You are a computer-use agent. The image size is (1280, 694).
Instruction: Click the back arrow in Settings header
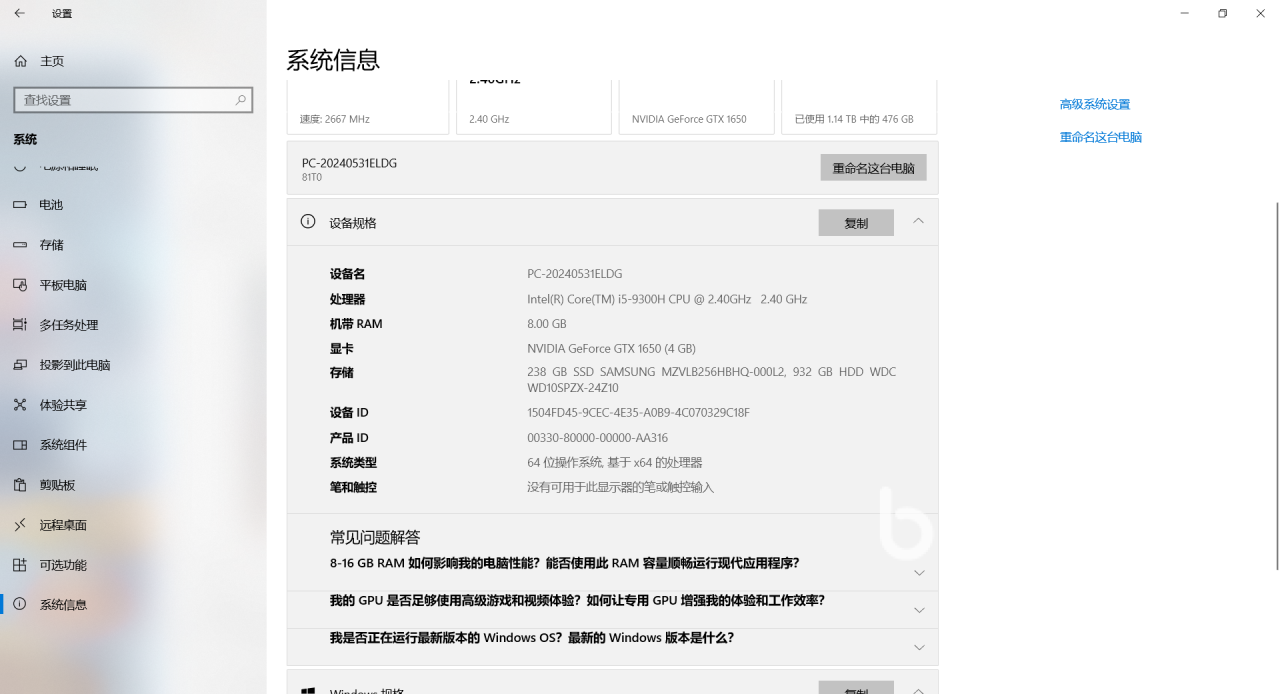click(20, 13)
